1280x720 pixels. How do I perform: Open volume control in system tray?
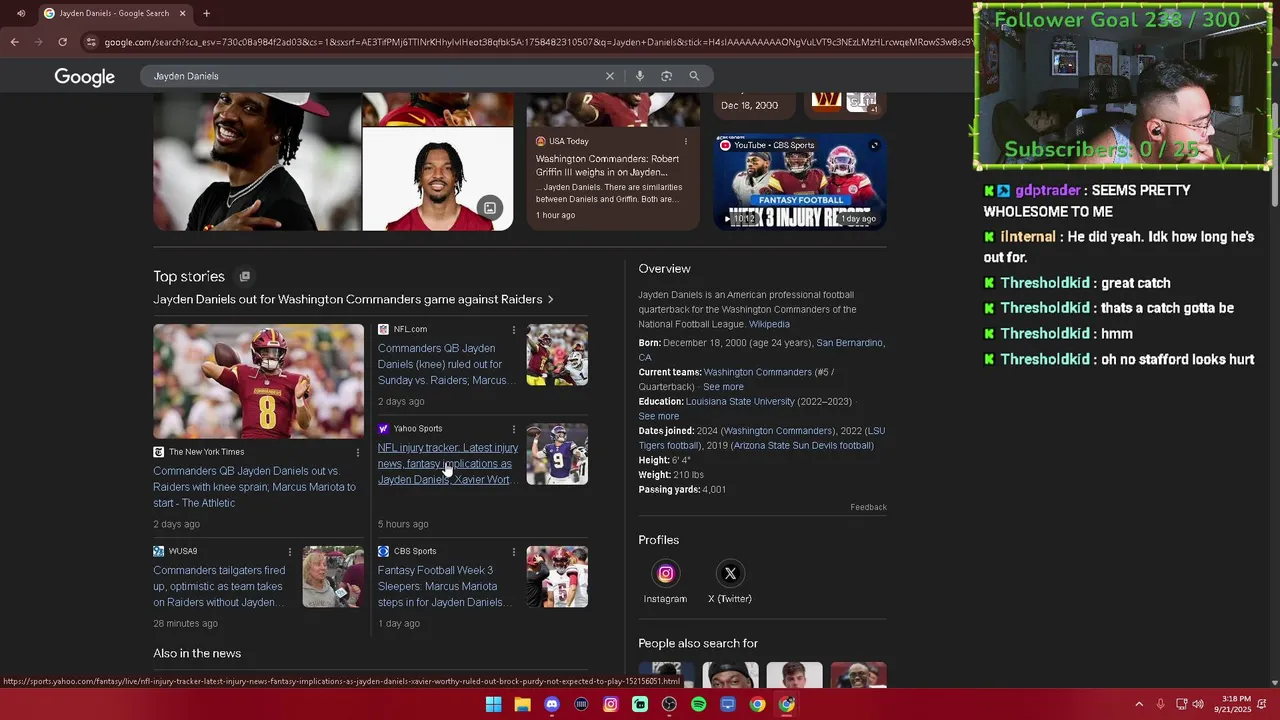(1198, 704)
